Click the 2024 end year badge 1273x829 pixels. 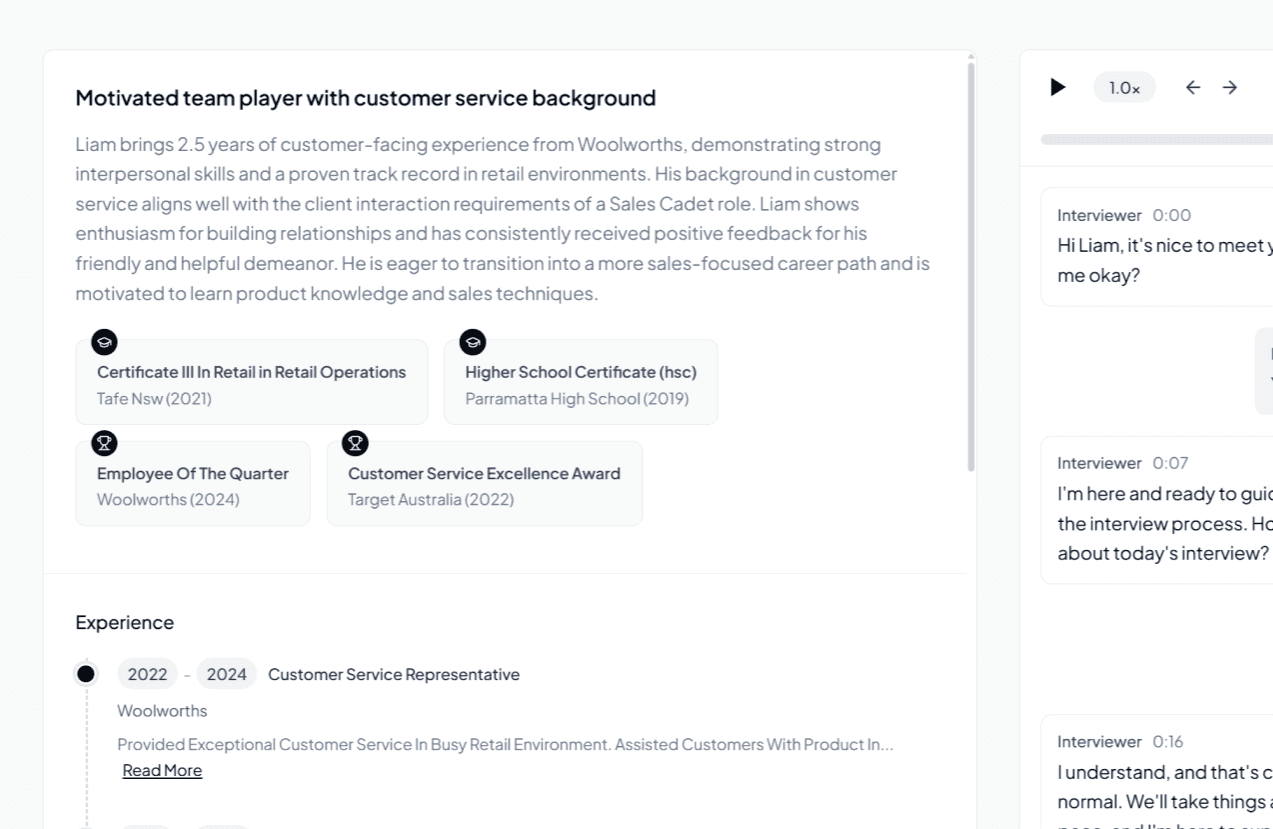tap(226, 674)
